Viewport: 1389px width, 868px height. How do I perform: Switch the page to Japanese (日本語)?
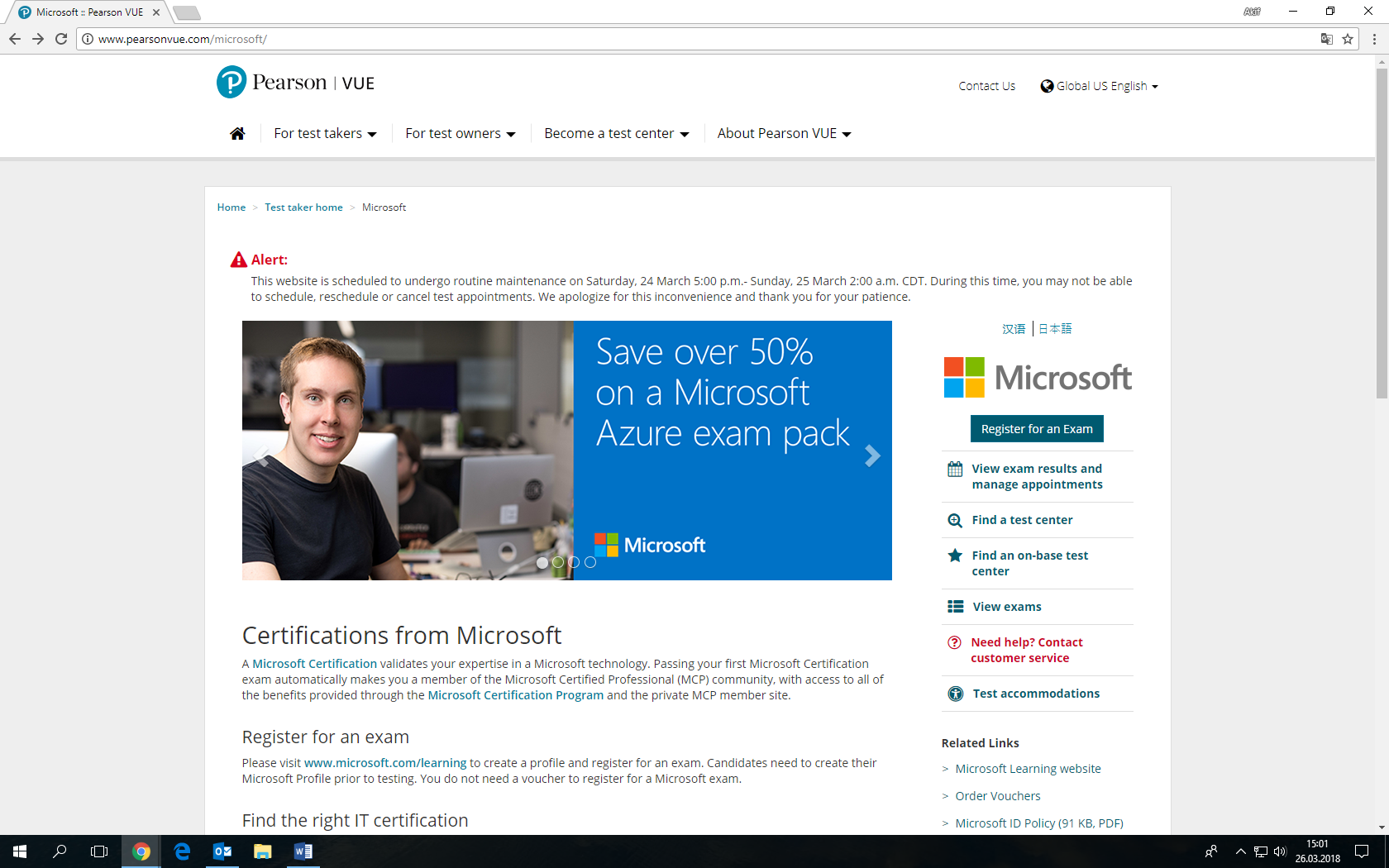coord(1055,329)
